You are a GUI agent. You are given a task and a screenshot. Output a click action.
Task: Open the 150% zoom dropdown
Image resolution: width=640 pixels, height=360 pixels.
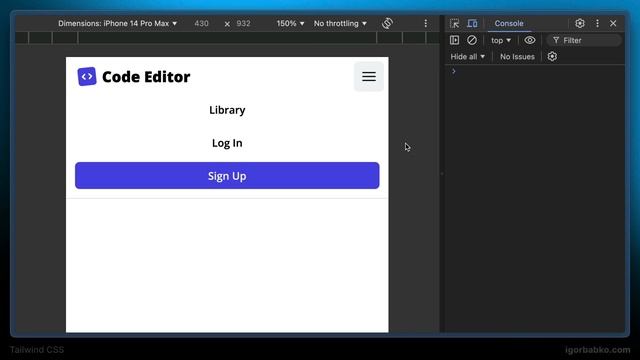coord(290,23)
